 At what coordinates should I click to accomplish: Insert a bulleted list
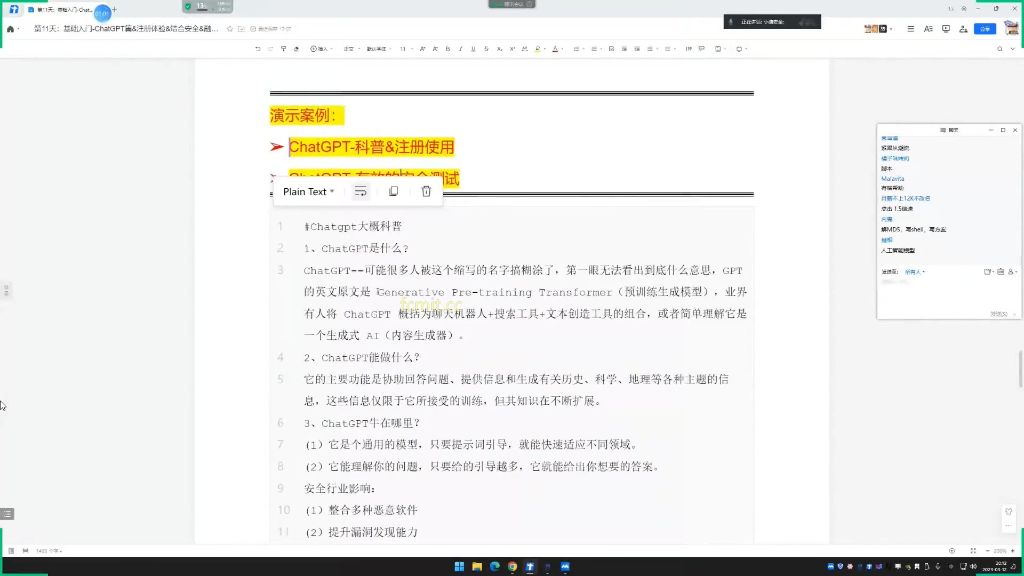(x=578, y=49)
